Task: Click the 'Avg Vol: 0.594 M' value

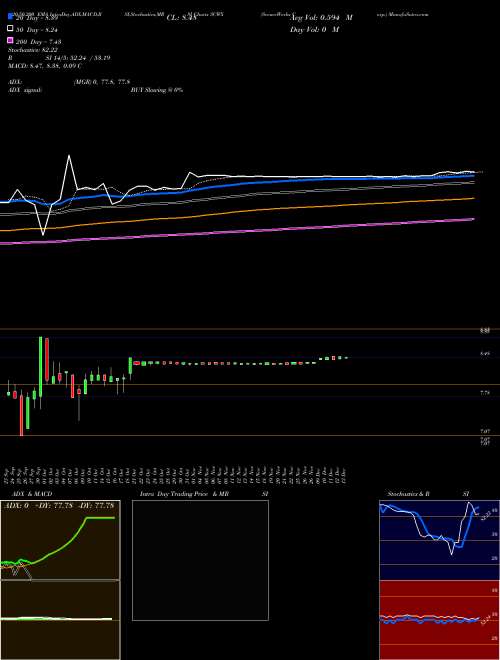Action: (321, 18)
